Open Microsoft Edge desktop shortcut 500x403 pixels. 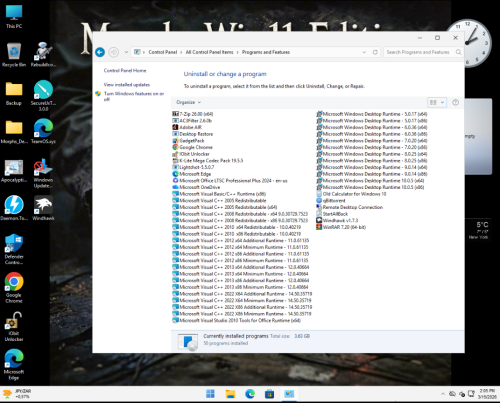[14, 365]
